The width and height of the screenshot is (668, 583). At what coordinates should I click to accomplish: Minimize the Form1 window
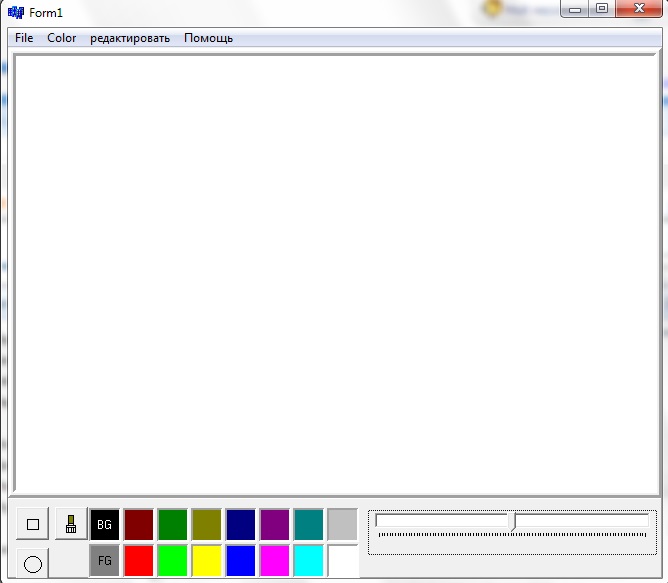575,9
